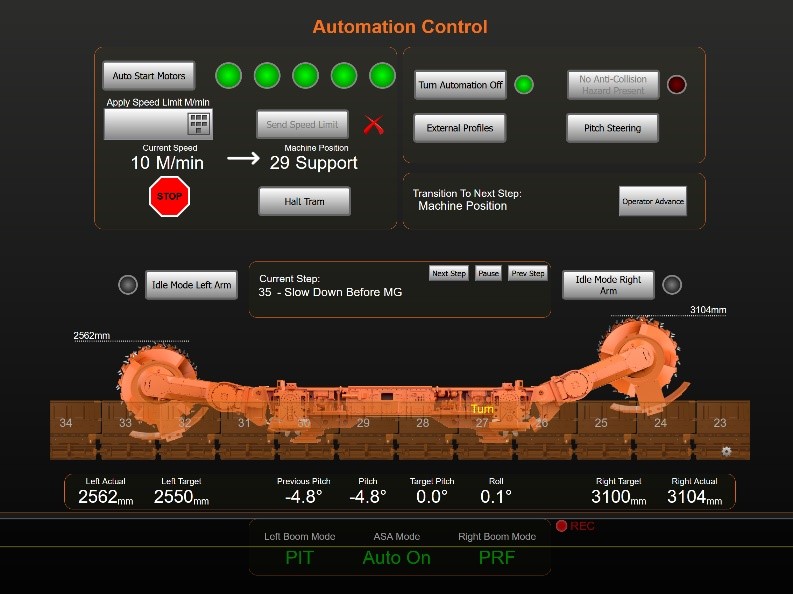
Task: Click the third green motor status light
Action: pos(305,76)
